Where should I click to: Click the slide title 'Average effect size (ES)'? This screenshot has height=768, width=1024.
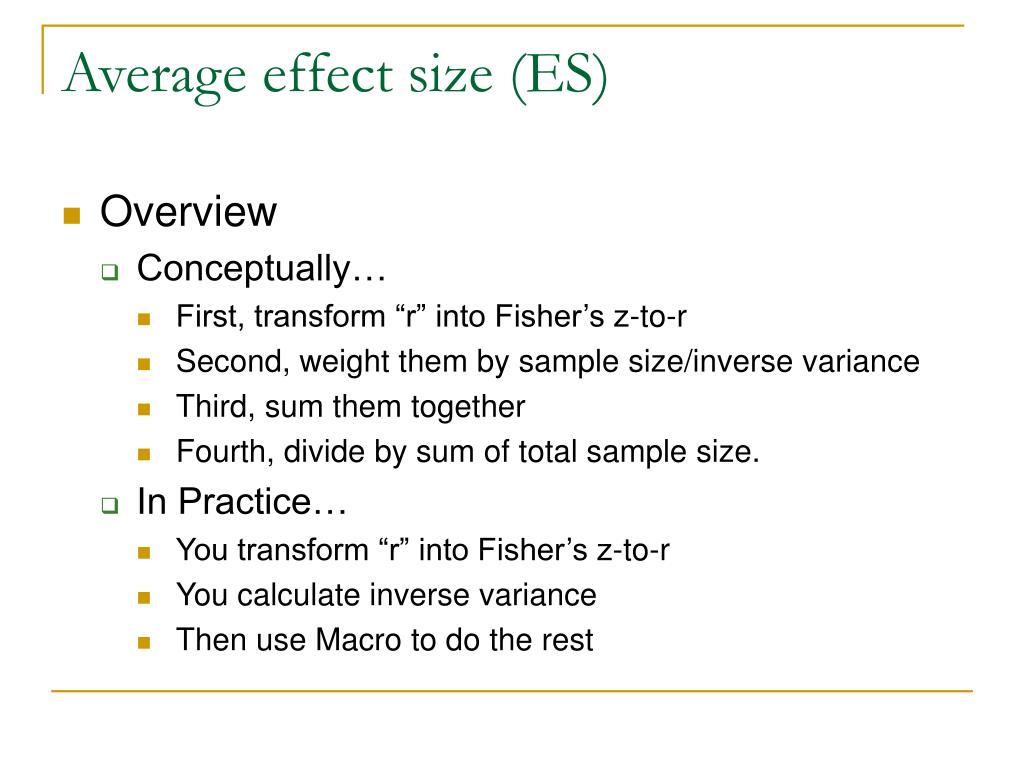pyautogui.click(x=335, y=76)
